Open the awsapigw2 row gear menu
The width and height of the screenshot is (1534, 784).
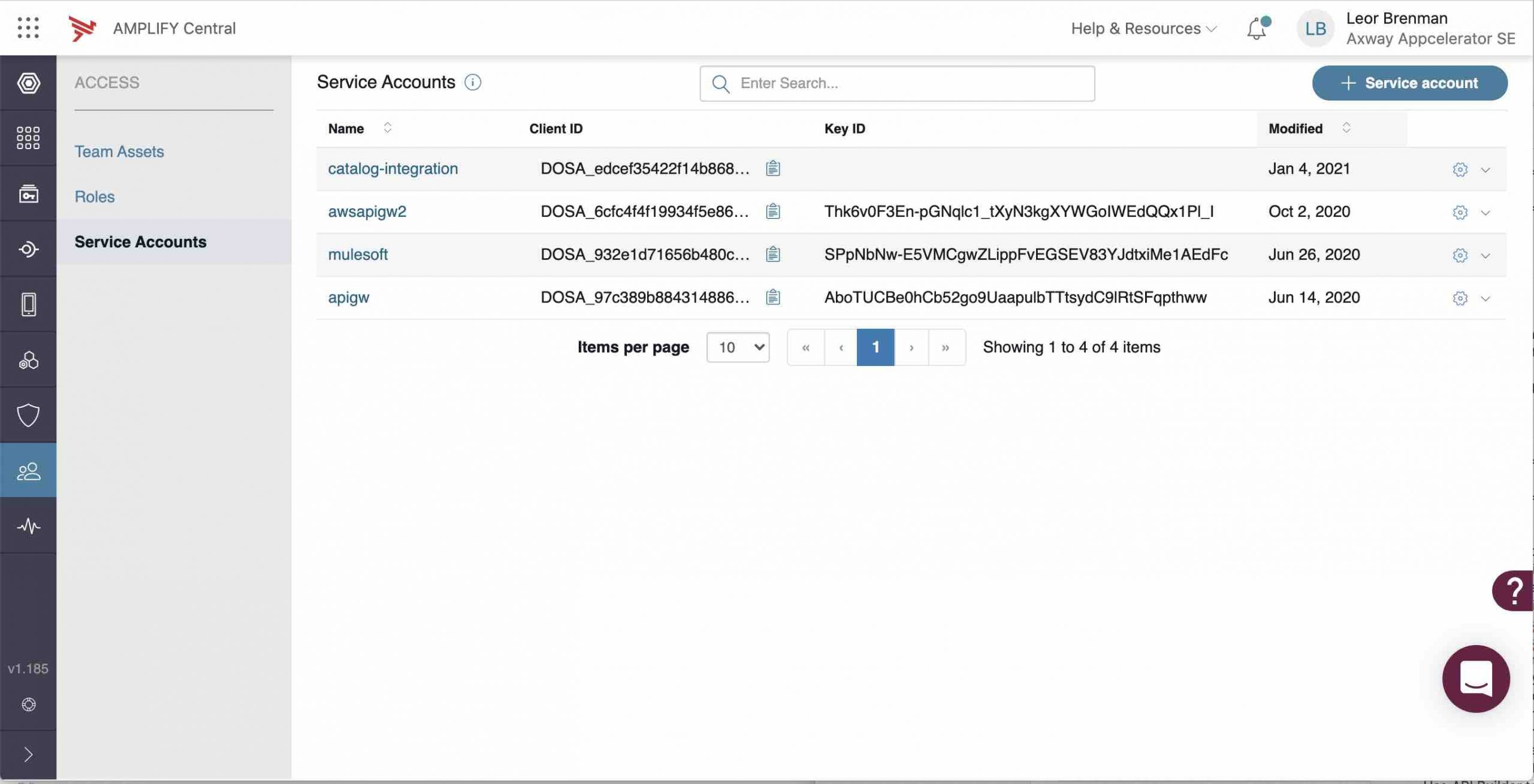(x=1460, y=213)
